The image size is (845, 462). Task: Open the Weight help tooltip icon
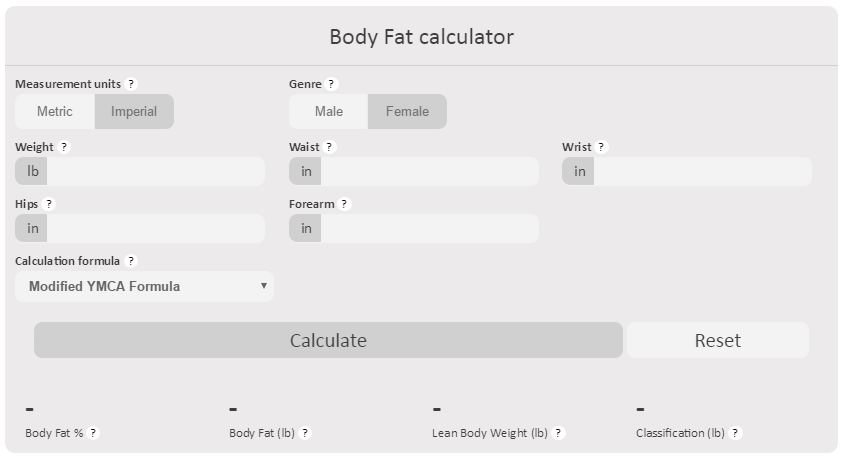(64, 147)
